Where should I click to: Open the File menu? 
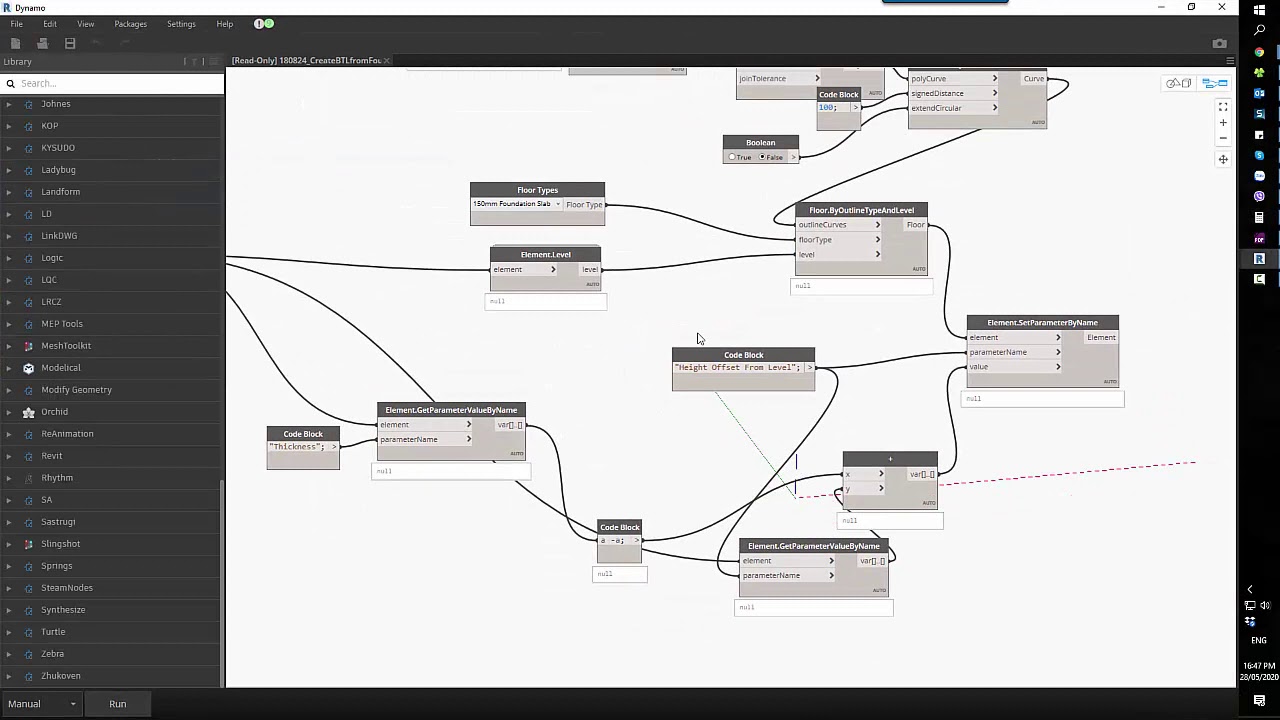pos(16,24)
